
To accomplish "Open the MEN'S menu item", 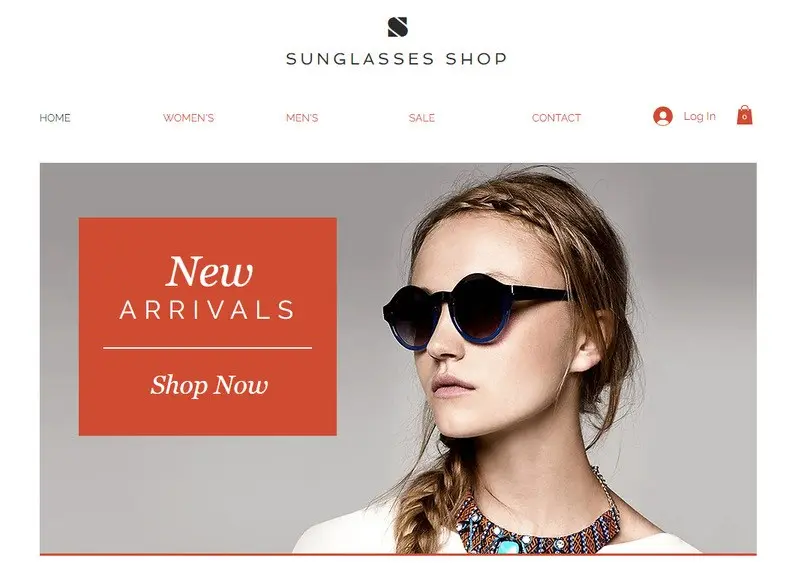I will click(302, 118).
